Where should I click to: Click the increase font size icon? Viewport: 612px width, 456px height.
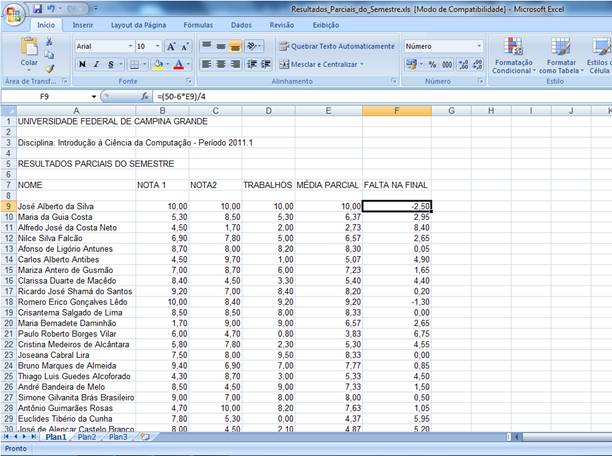click(x=171, y=46)
